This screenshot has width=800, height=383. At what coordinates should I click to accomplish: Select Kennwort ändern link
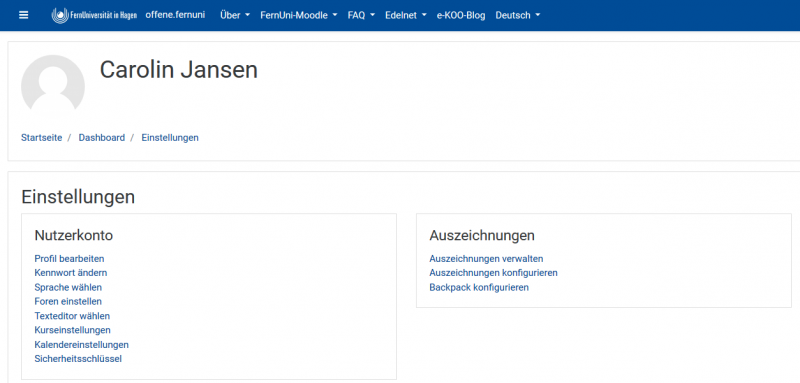pyautogui.click(x=71, y=273)
